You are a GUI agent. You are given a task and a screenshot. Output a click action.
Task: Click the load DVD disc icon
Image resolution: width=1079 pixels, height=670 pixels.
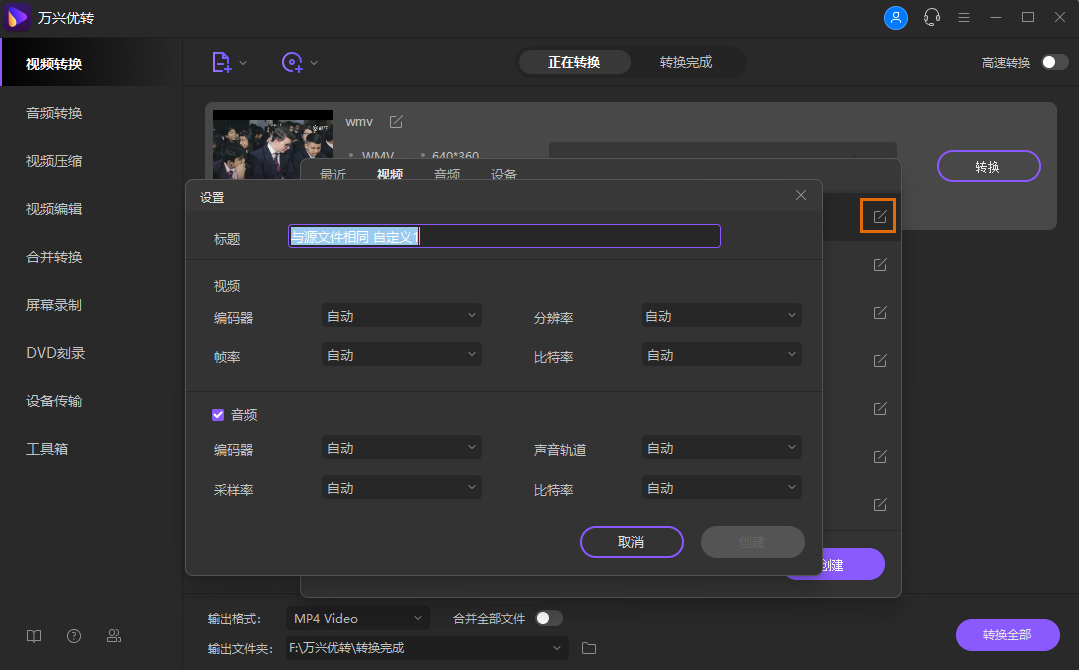pos(292,62)
